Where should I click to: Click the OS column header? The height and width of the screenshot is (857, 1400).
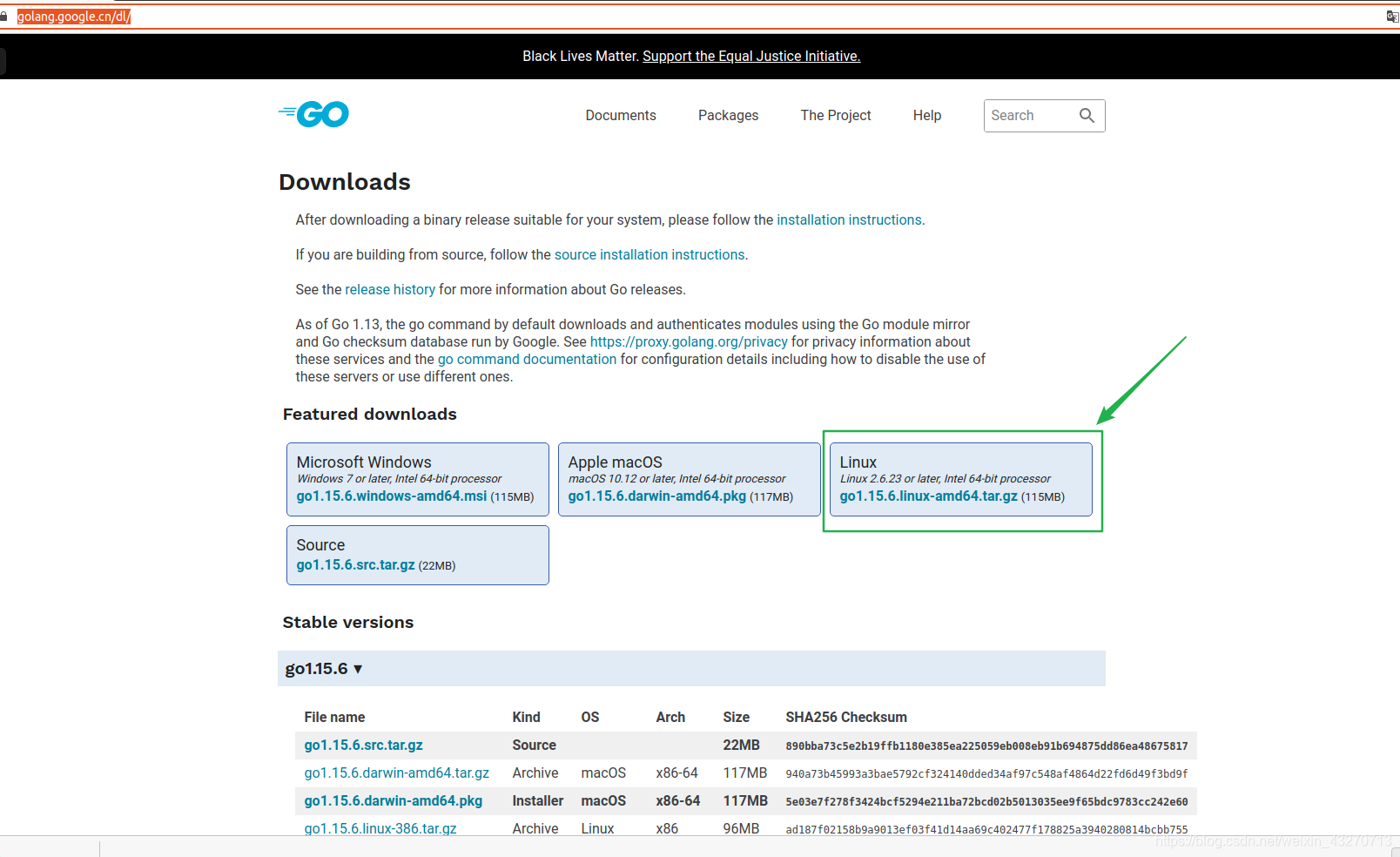point(589,717)
